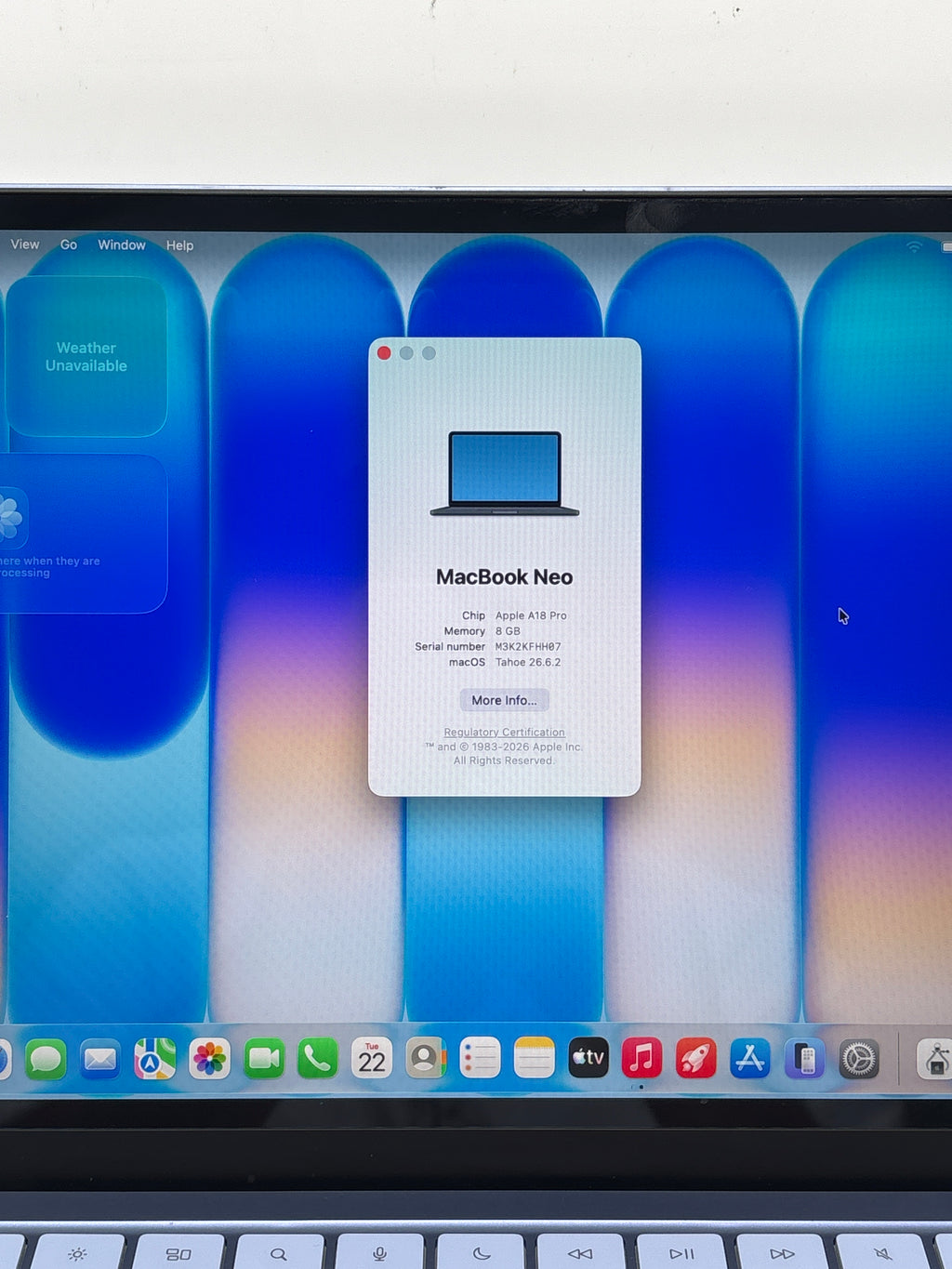Open the Window menu
The height and width of the screenshot is (1269, 952).
122,245
